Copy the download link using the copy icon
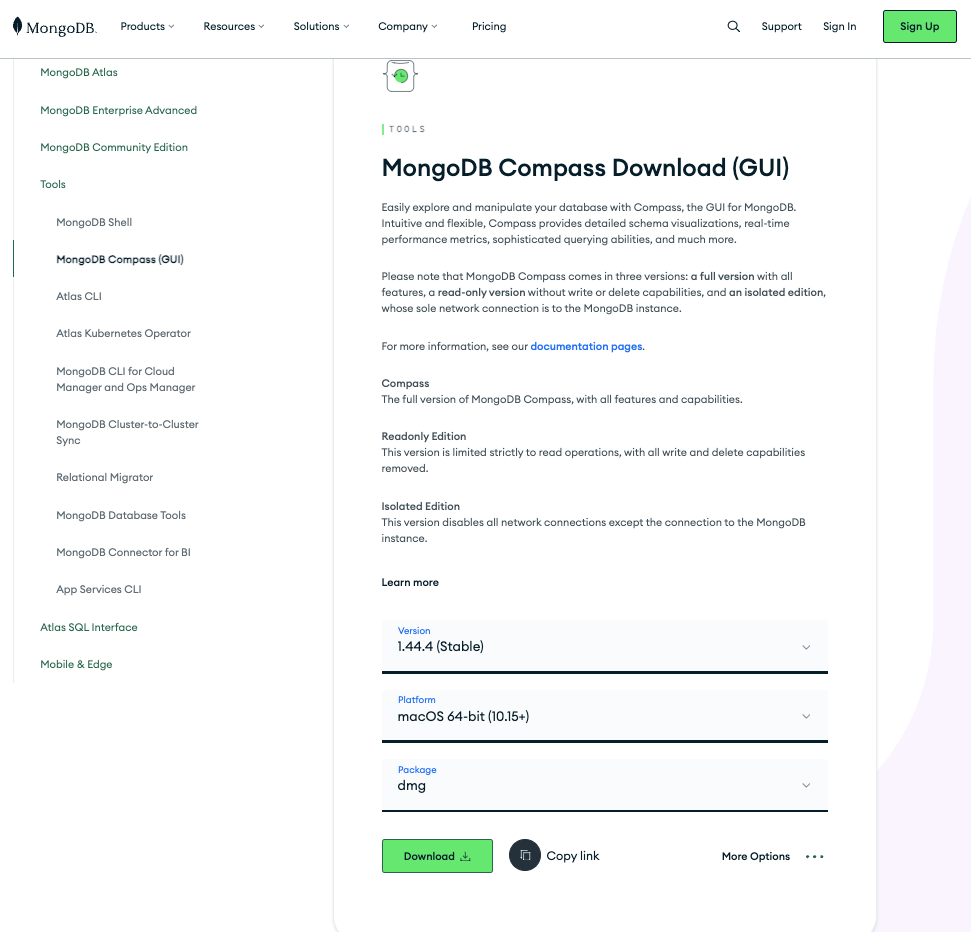This screenshot has height=932, width=971. click(524, 856)
